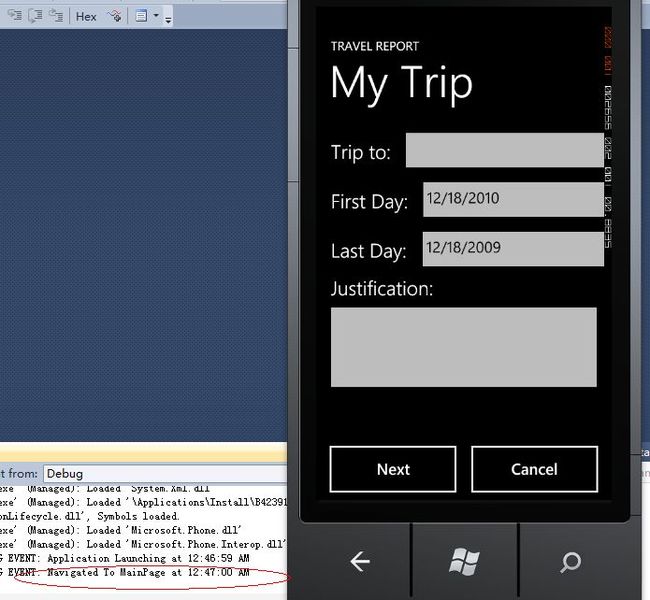Click the 'Trip to:' label
The width and height of the screenshot is (650, 600).
[x=361, y=152]
